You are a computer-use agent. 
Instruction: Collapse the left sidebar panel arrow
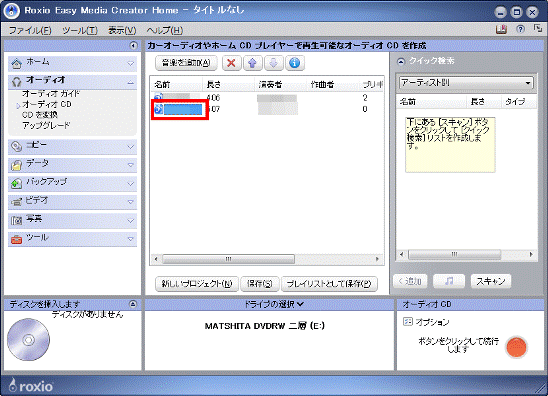pyautogui.click(x=133, y=45)
